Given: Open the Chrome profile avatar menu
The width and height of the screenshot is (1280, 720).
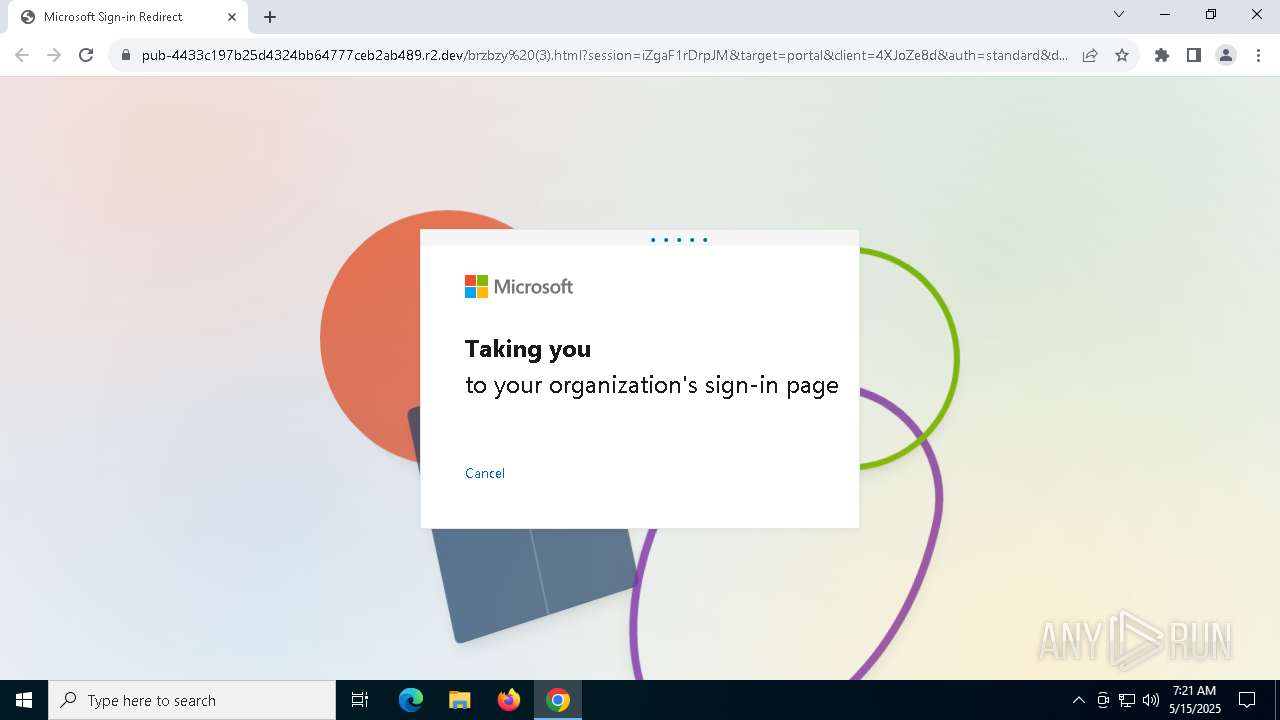Looking at the screenshot, I should (x=1226, y=55).
